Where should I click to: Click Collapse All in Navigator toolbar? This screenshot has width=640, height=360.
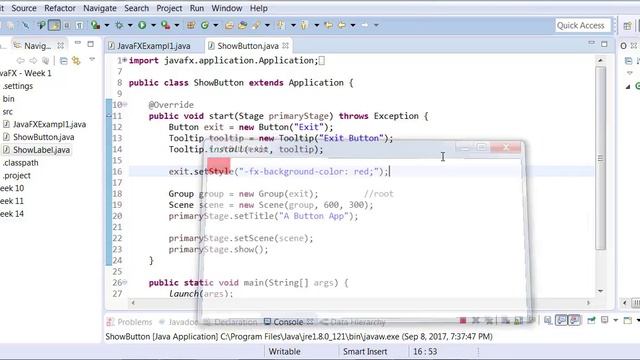tap(63, 61)
